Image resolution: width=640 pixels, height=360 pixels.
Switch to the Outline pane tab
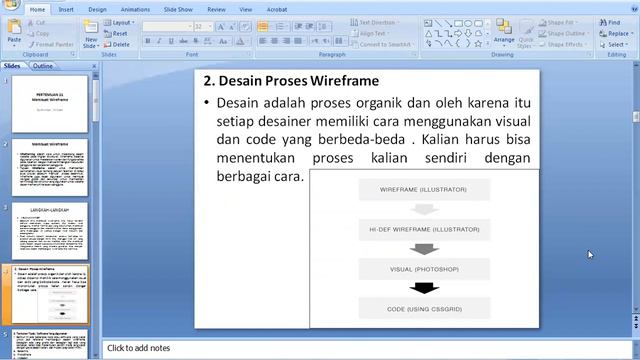pos(43,66)
